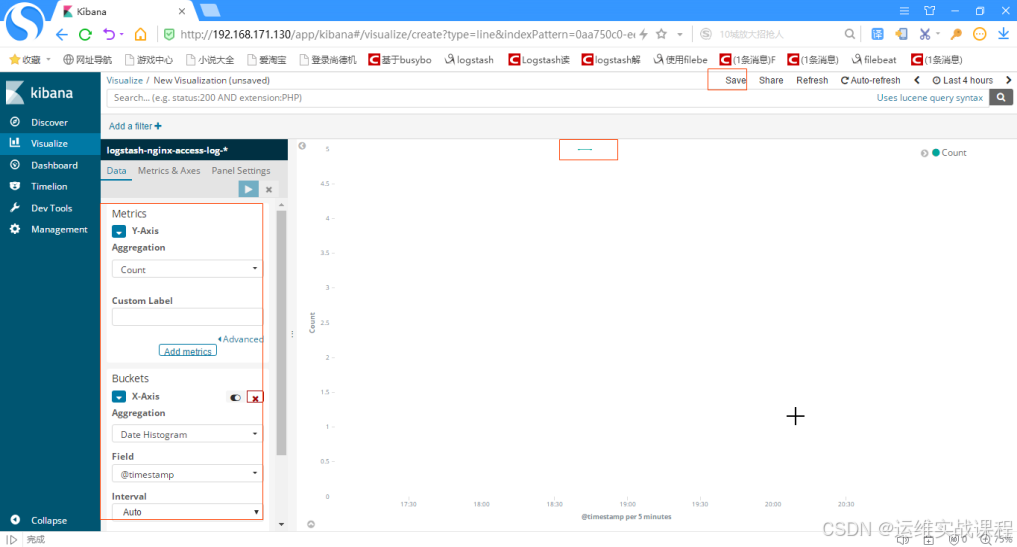Click the Kibana logo

point(40,92)
